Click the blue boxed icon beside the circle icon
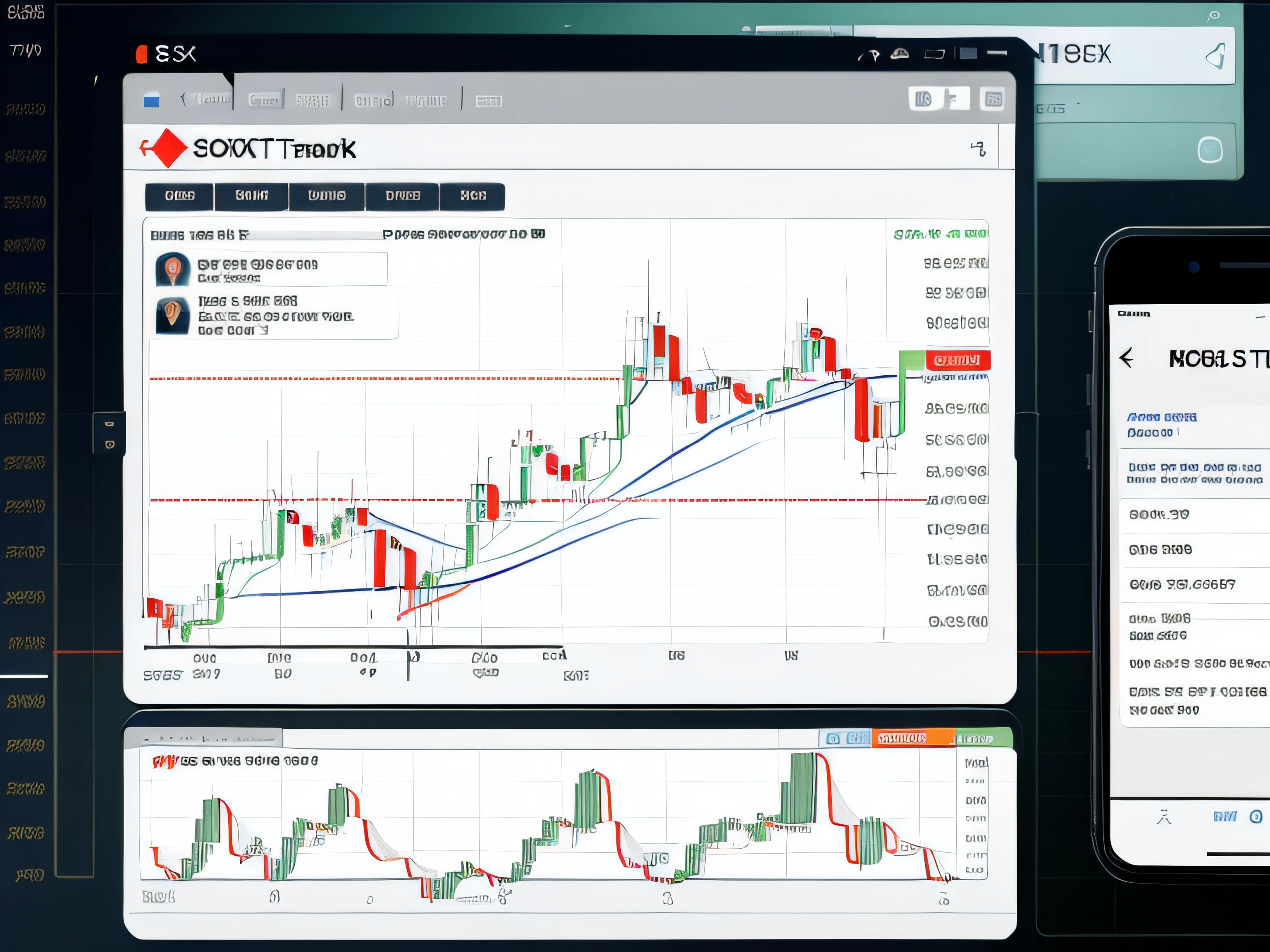The image size is (1270, 952). (858, 738)
